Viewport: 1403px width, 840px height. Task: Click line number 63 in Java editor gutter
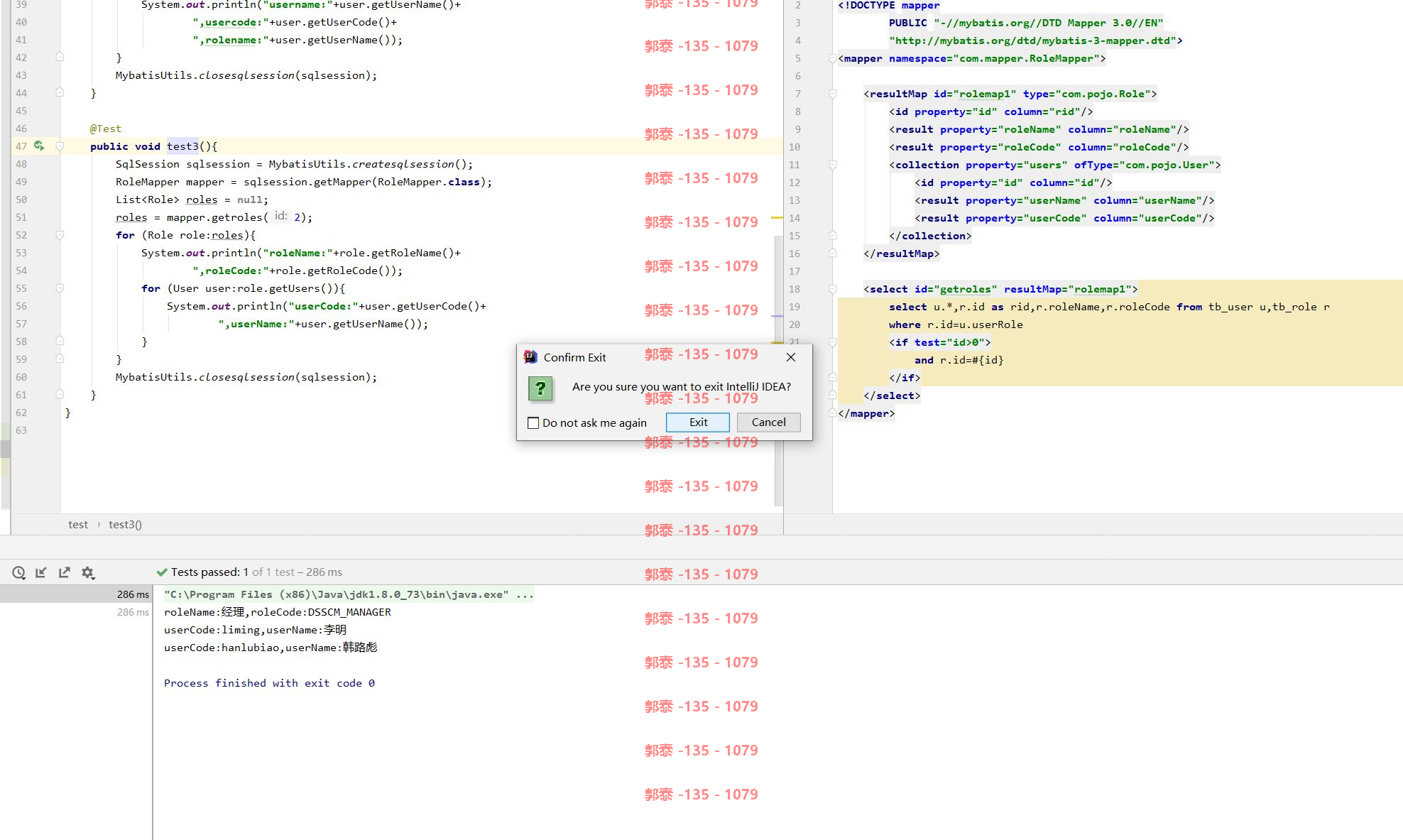(21, 430)
